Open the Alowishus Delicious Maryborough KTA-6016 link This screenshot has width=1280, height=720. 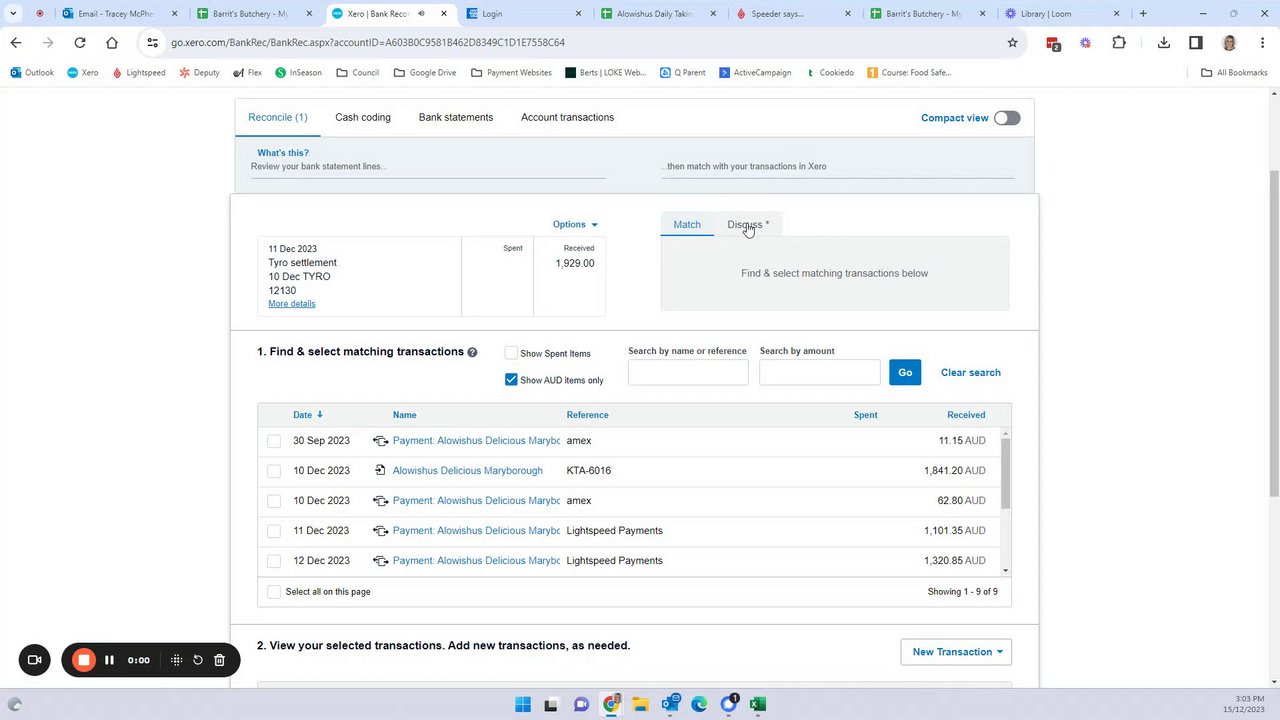coord(468,471)
